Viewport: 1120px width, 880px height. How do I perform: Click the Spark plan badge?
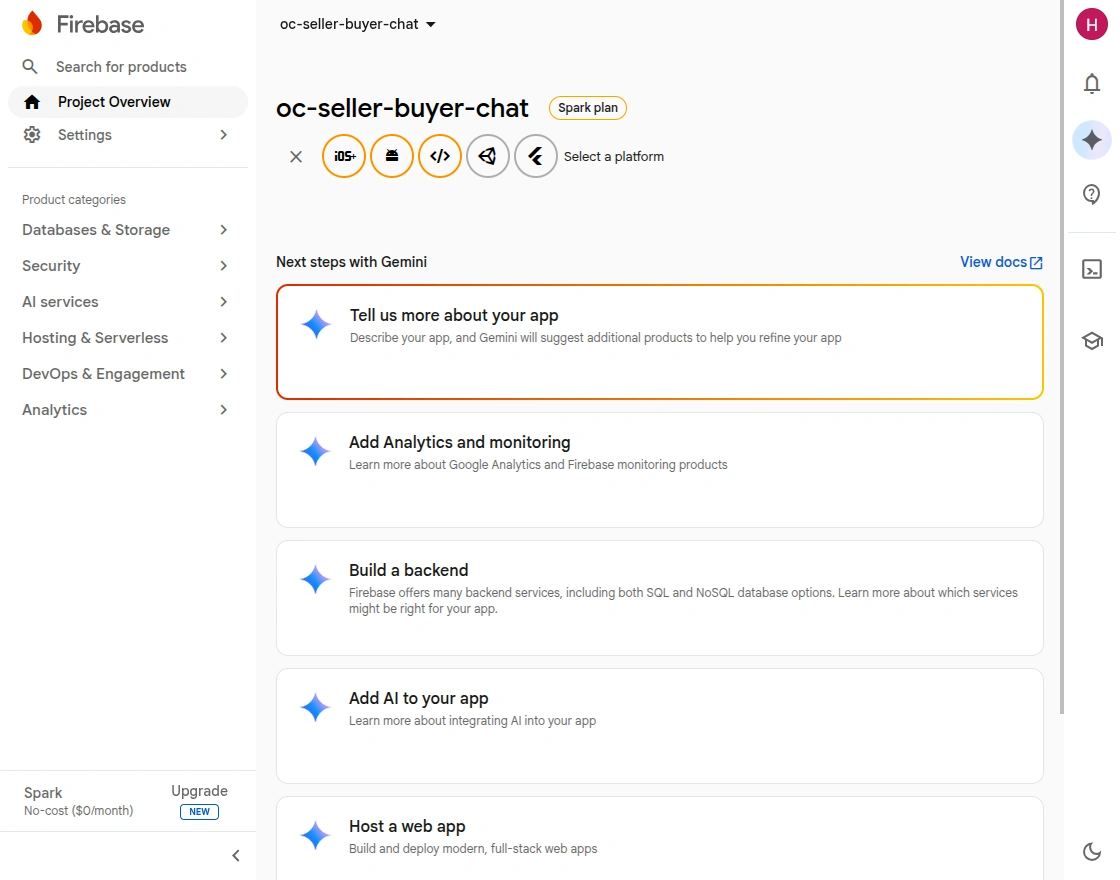[x=588, y=108]
